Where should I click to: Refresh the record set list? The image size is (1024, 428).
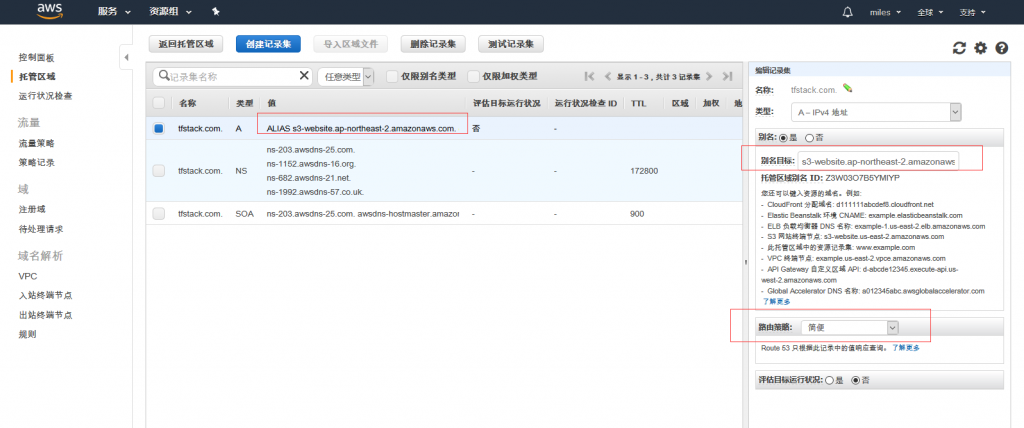click(959, 48)
